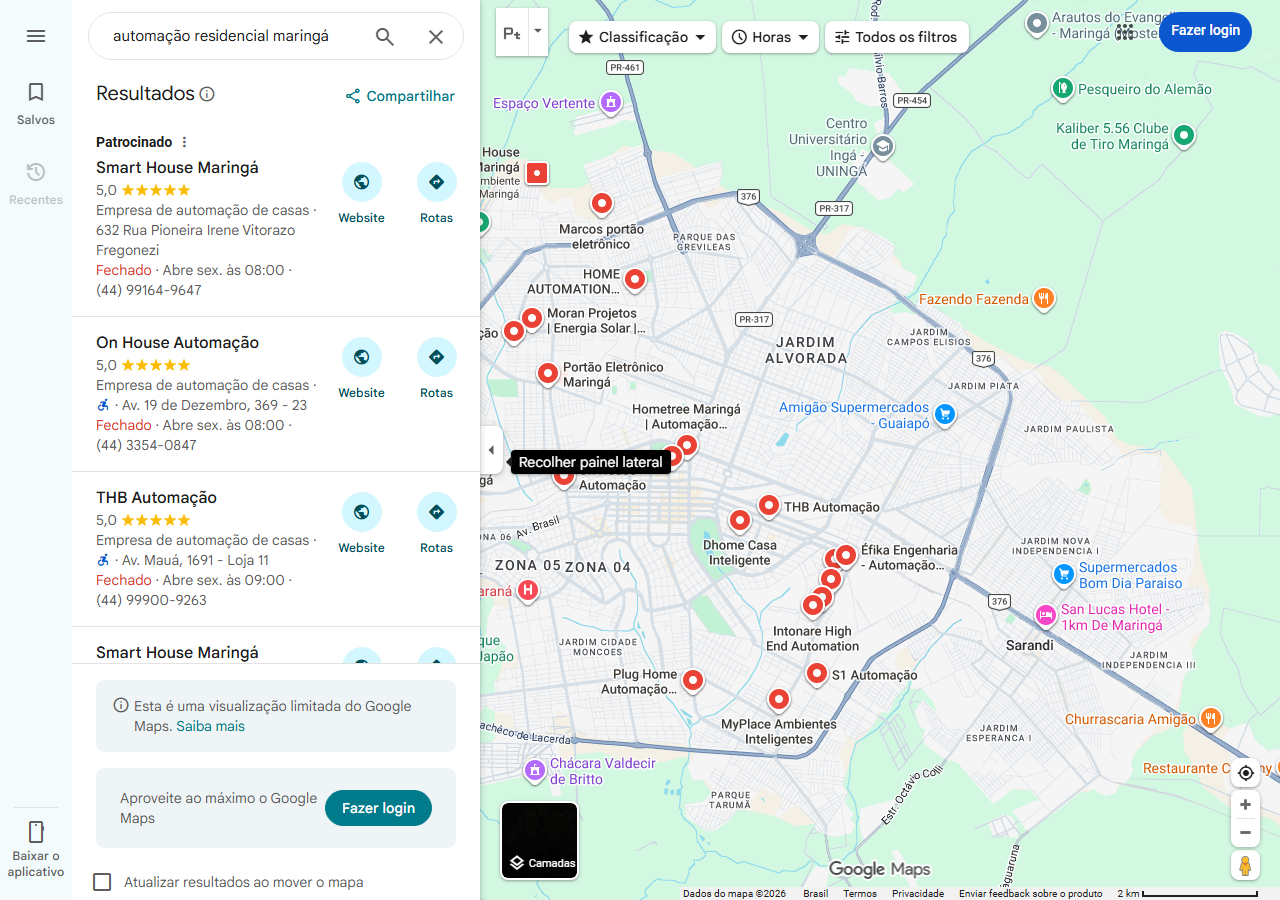Image resolution: width=1280 pixels, height=900 pixels.
Task: Click Dhome Casa Inteligente map pin
Action: tap(739, 520)
